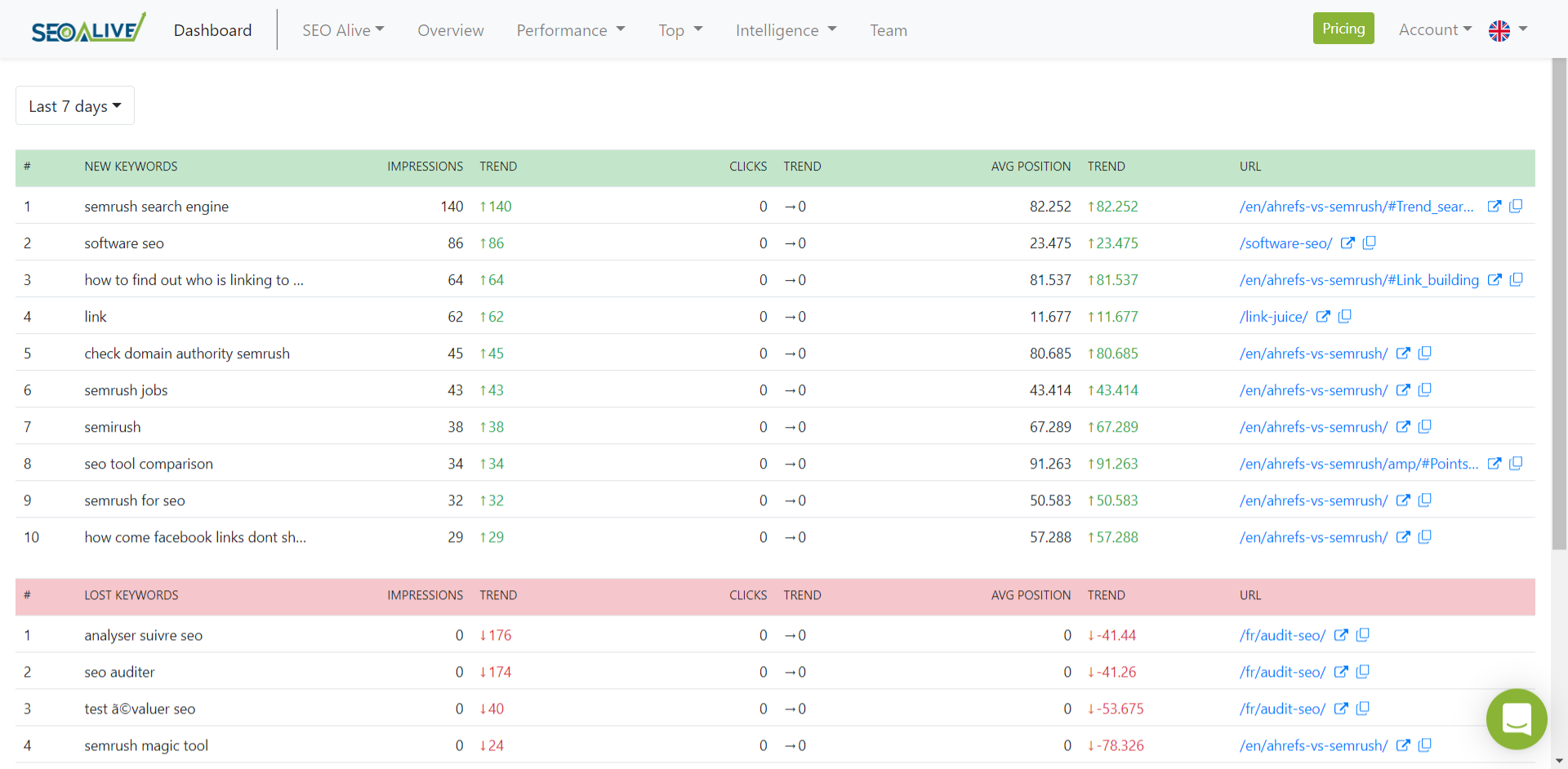
Task: Follow the /fr/audit-seo/ link for analyser suivre seo
Action: click(x=1282, y=635)
